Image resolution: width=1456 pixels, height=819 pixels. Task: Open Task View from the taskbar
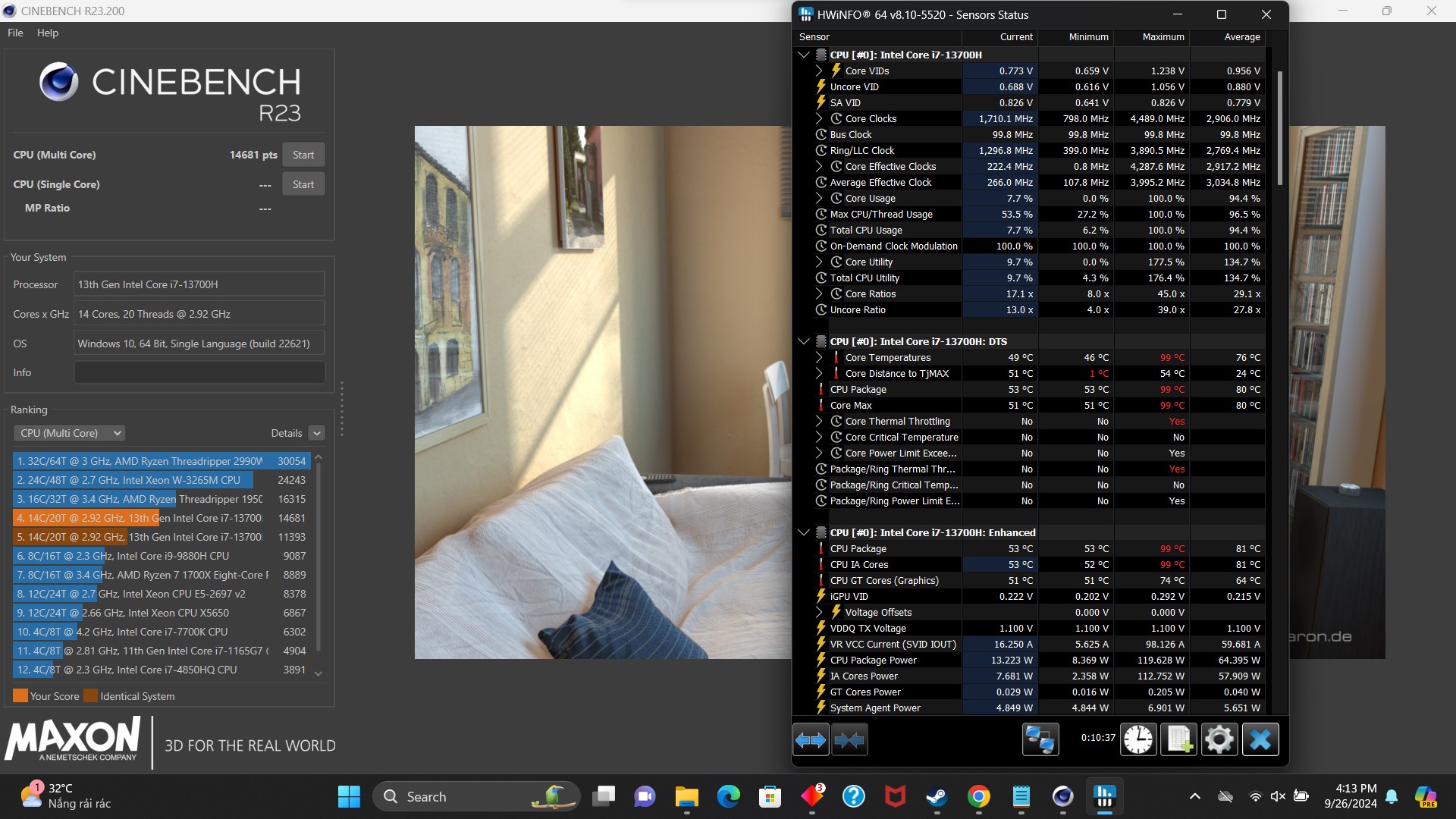[x=604, y=796]
